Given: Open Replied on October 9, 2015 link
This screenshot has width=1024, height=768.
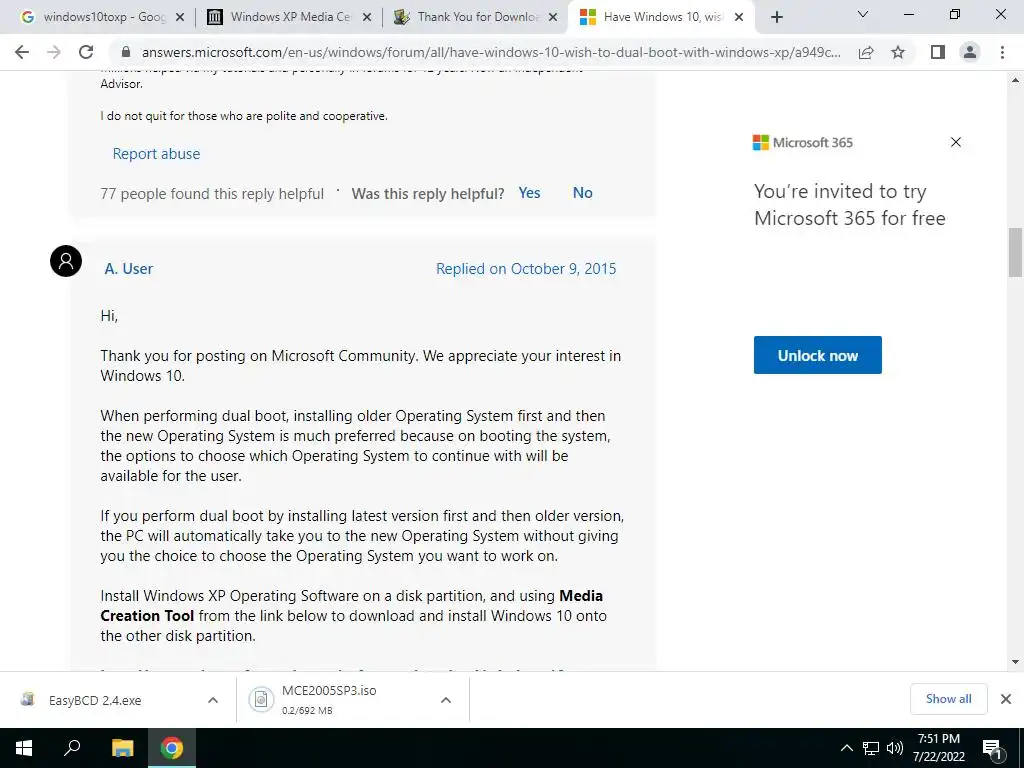Looking at the screenshot, I should 526,268.
